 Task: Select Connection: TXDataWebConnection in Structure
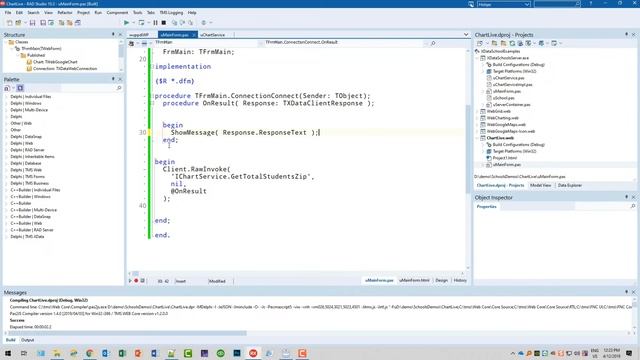tap(64, 69)
